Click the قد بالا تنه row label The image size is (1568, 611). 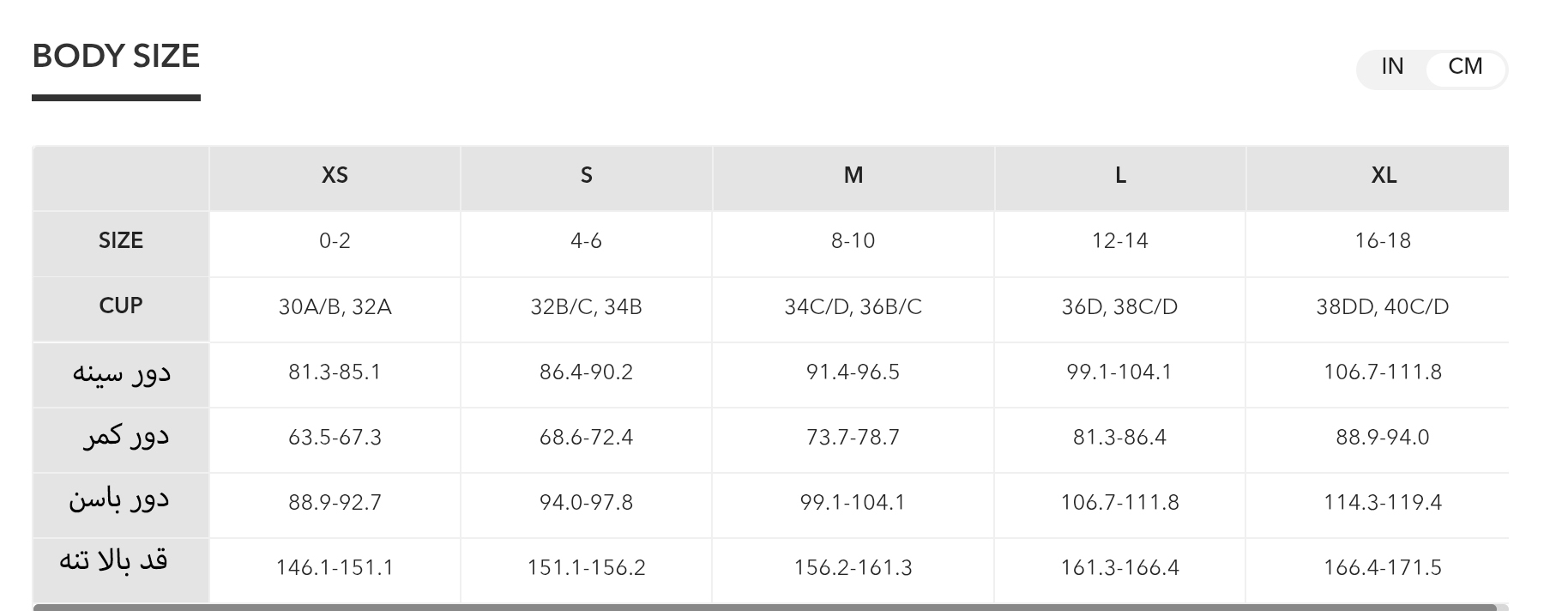113,561
